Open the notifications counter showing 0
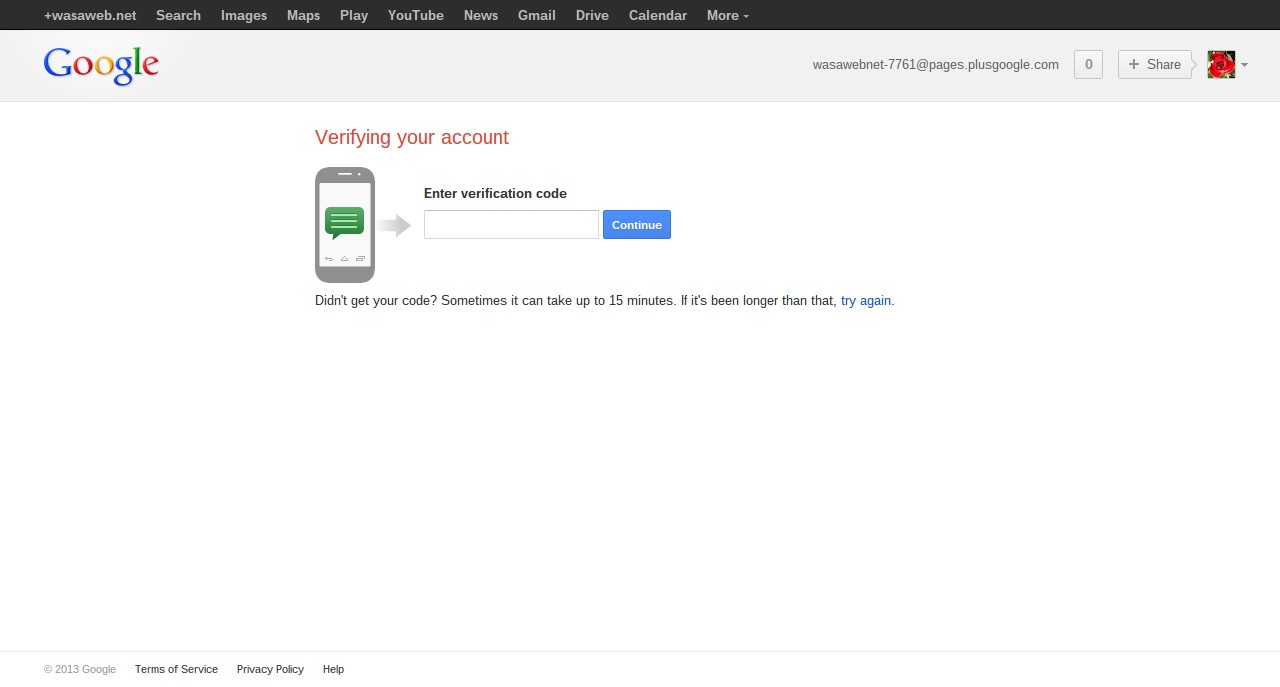Screen dimensions: 1280x687 tap(1088, 65)
